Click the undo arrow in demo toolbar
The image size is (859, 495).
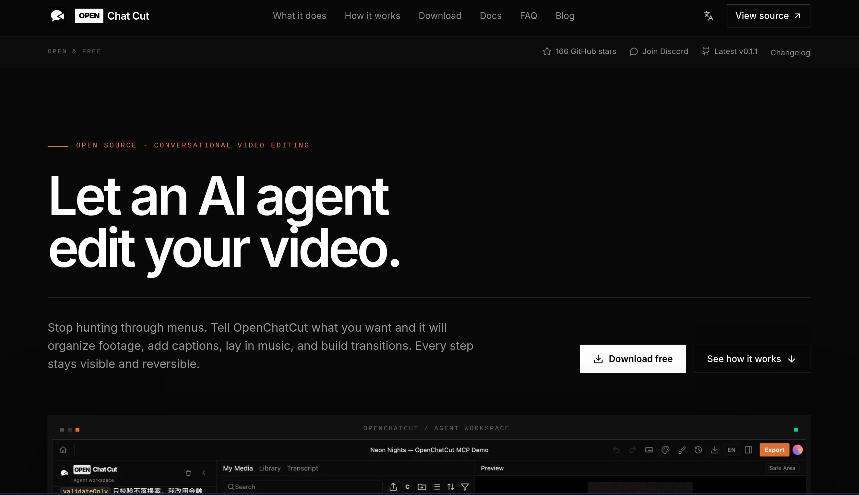(x=616, y=450)
